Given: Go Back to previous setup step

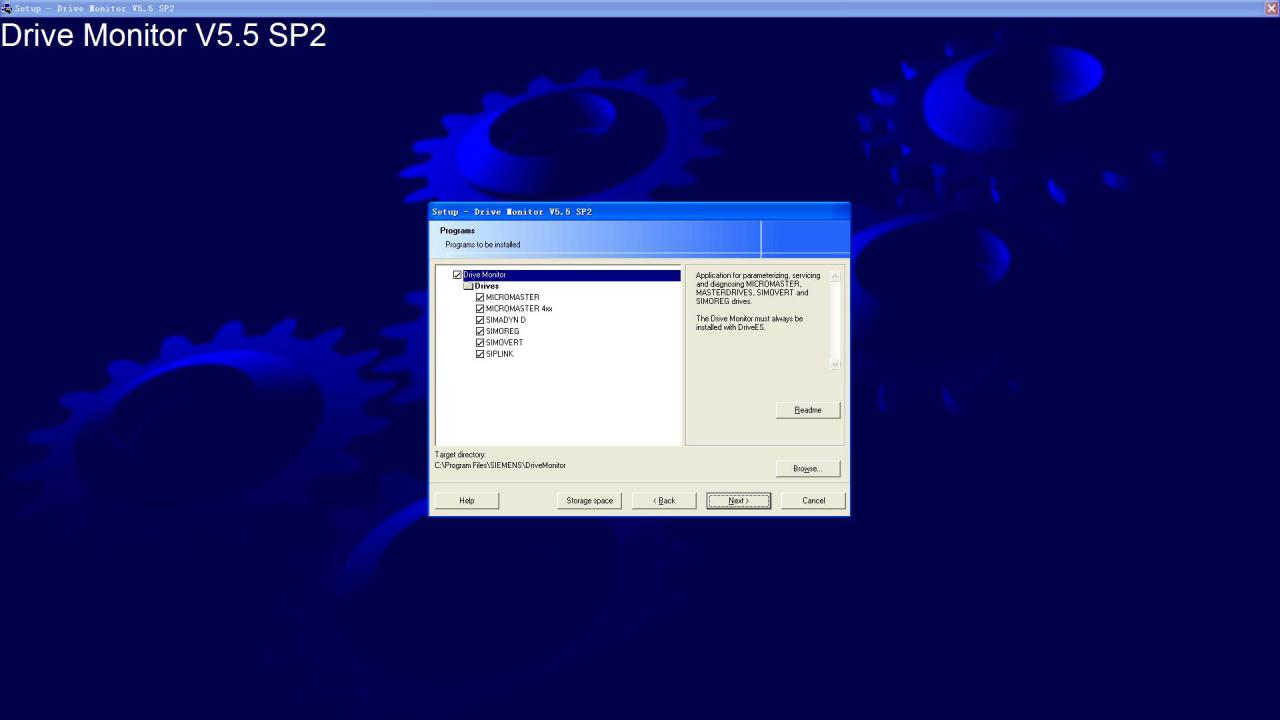Looking at the screenshot, I should (x=664, y=500).
